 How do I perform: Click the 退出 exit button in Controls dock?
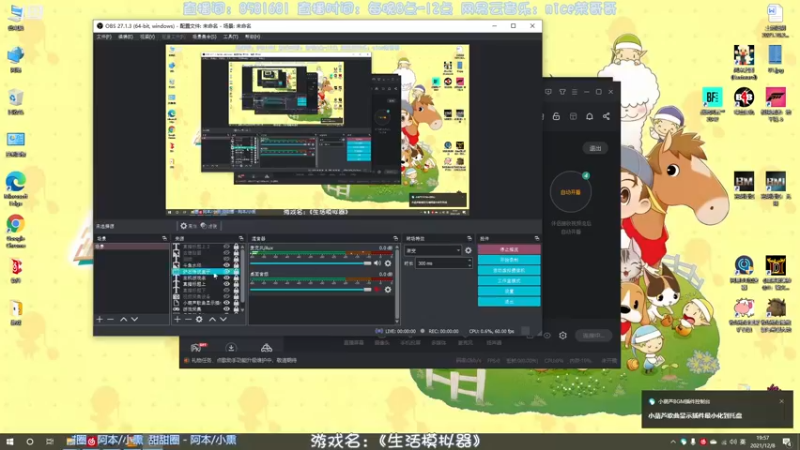click(x=509, y=302)
